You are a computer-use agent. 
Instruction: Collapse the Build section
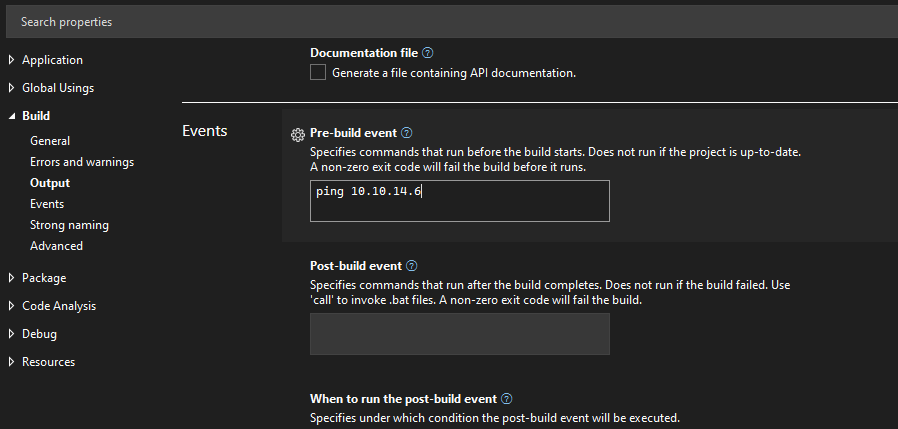coord(11,116)
